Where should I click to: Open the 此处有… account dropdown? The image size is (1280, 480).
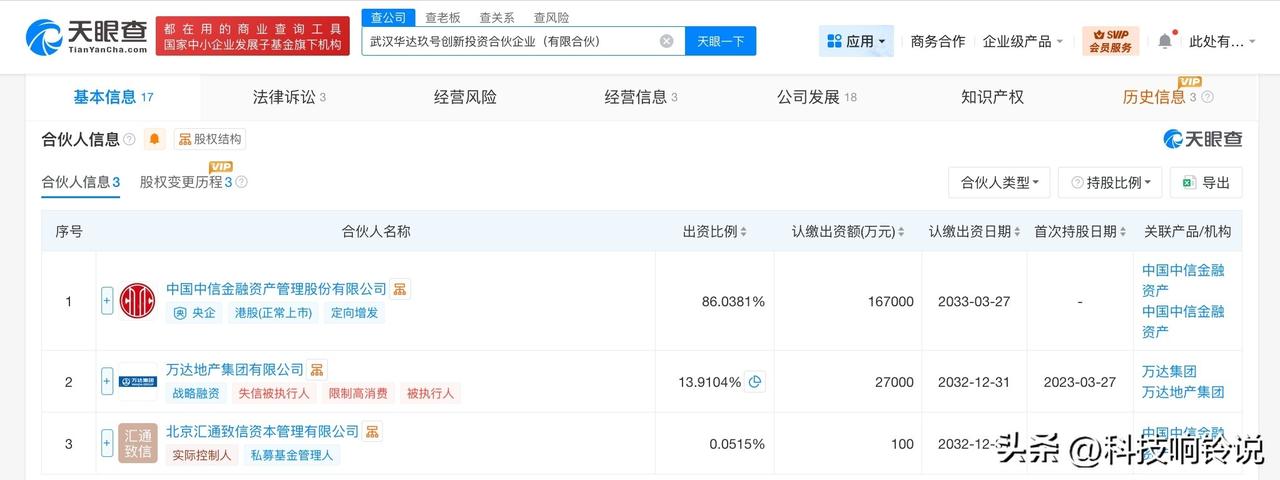click(x=1222, y=41)
